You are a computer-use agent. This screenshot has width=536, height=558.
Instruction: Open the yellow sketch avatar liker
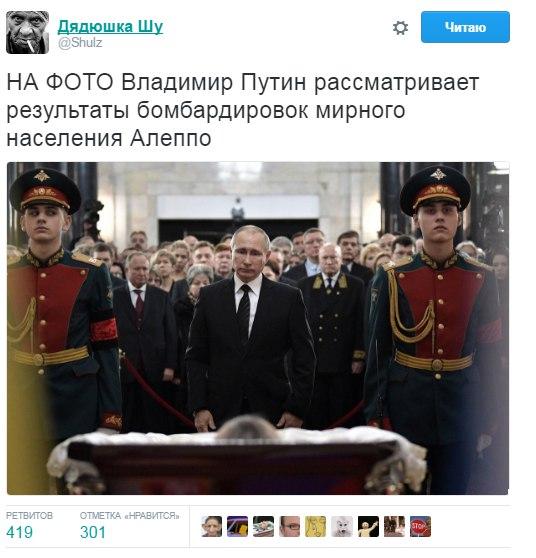pyautogui.click(x=315, y=526)
